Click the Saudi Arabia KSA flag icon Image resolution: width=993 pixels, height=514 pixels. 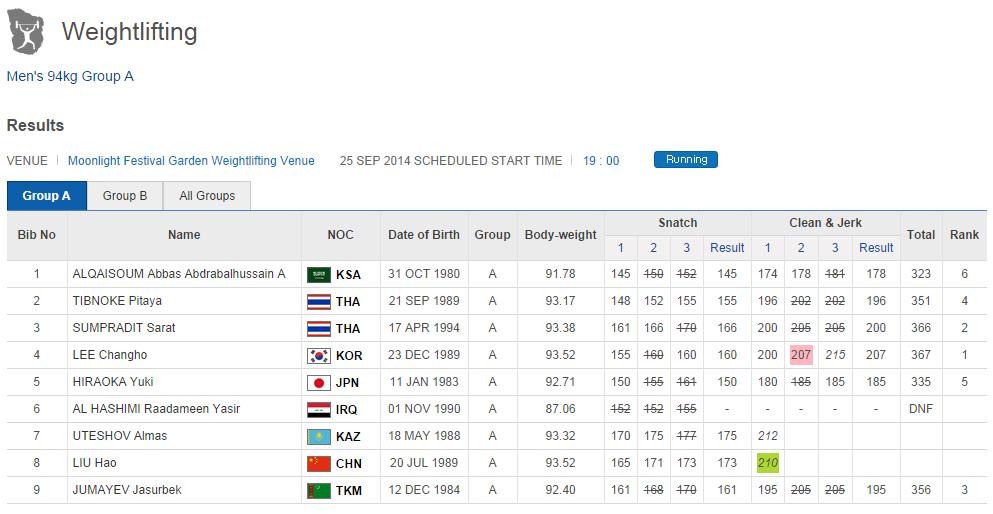(319, 274)
